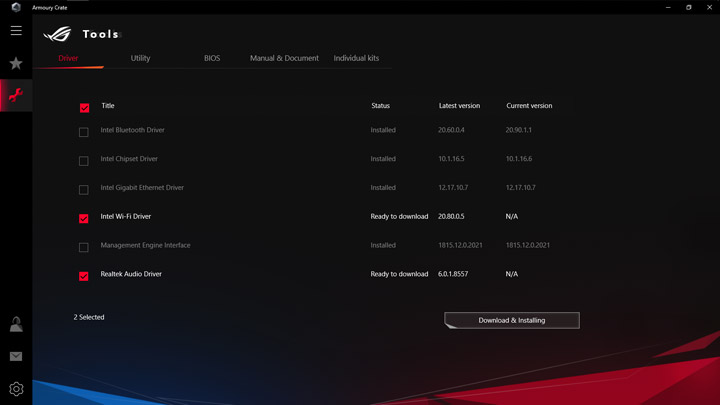Click Chipset latest version 10.1.16.5
This screenshot has height=405, width=720.
[x=451, y=159]
